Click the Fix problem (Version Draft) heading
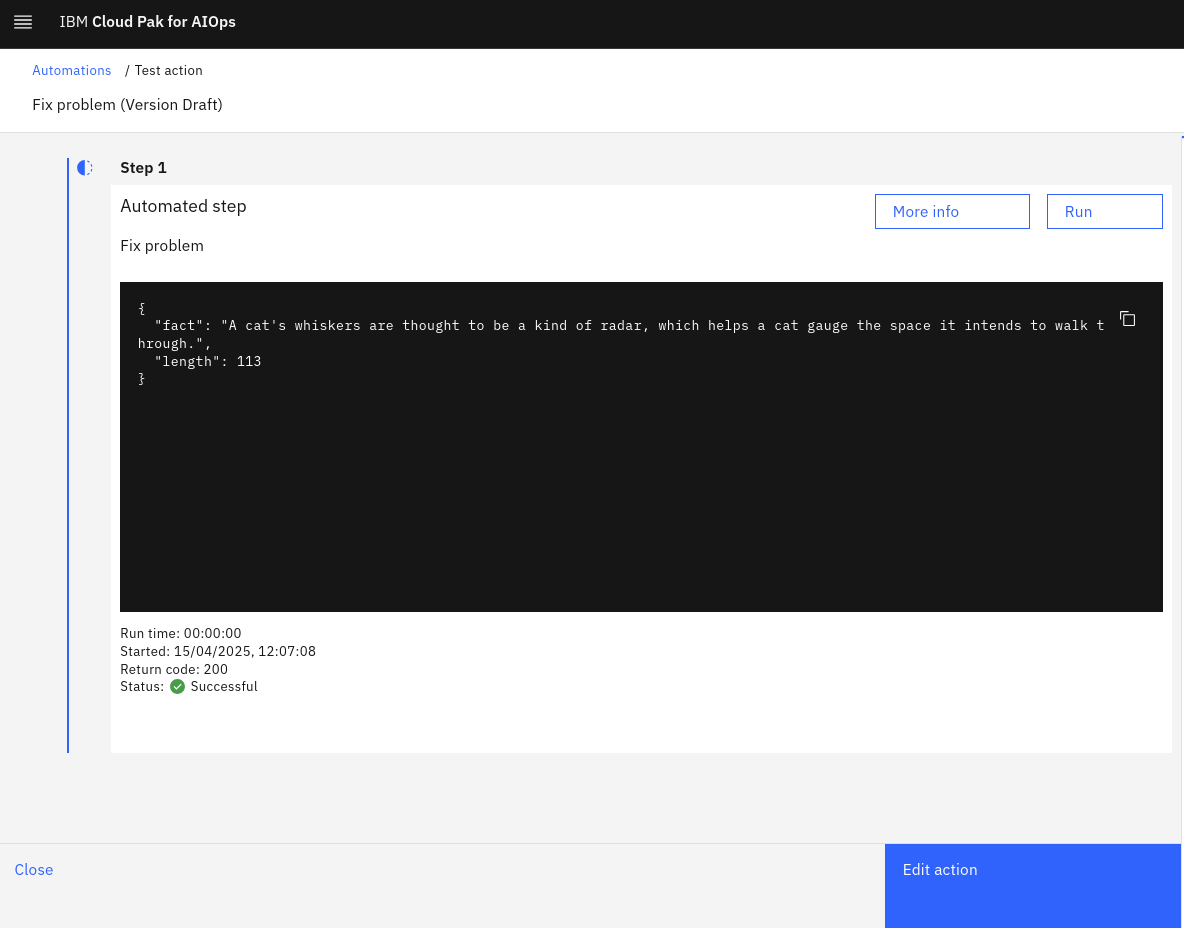 [x=128, y=104]
